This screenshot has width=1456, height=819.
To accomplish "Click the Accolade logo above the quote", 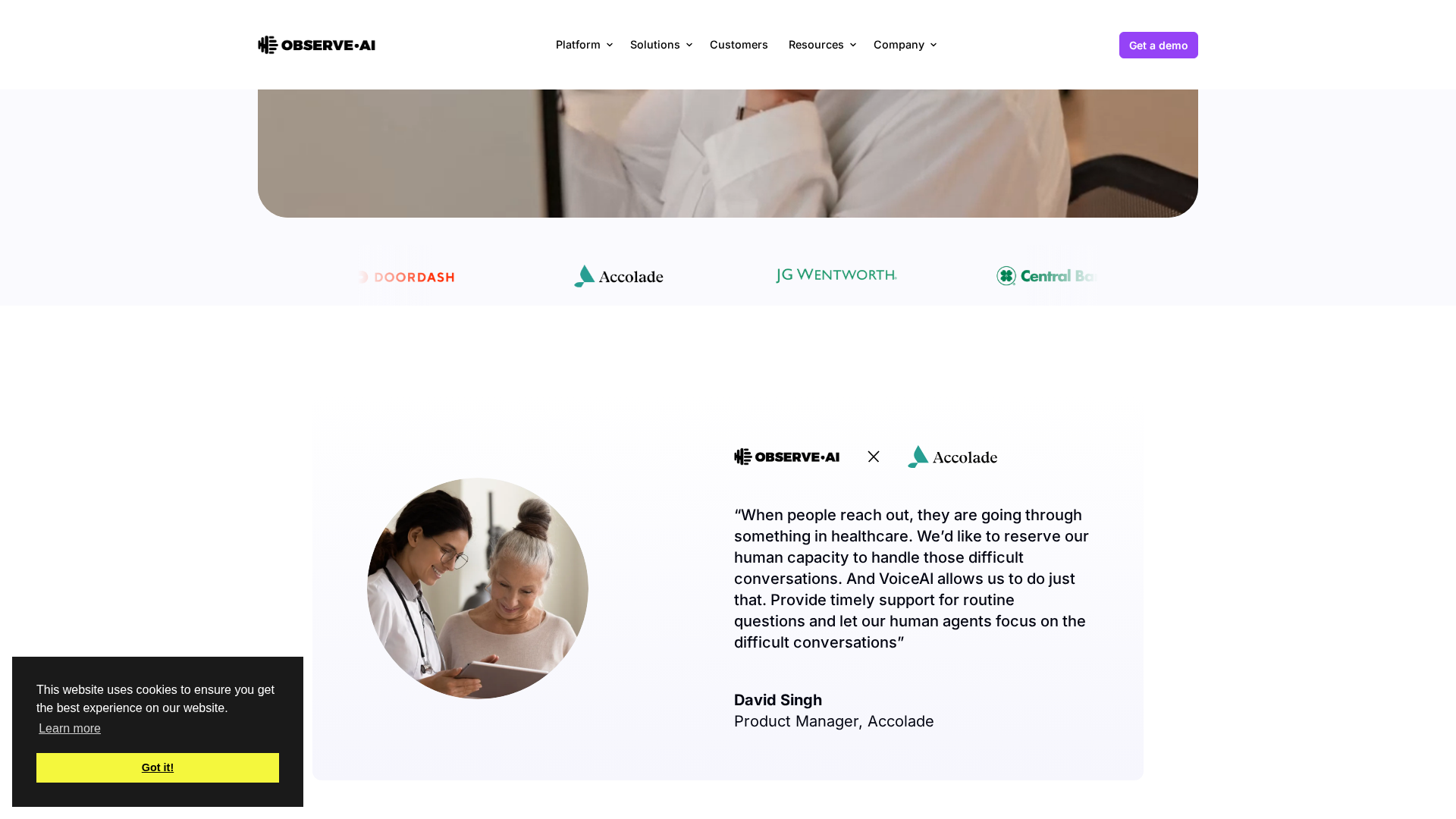I will pos(952,457).
